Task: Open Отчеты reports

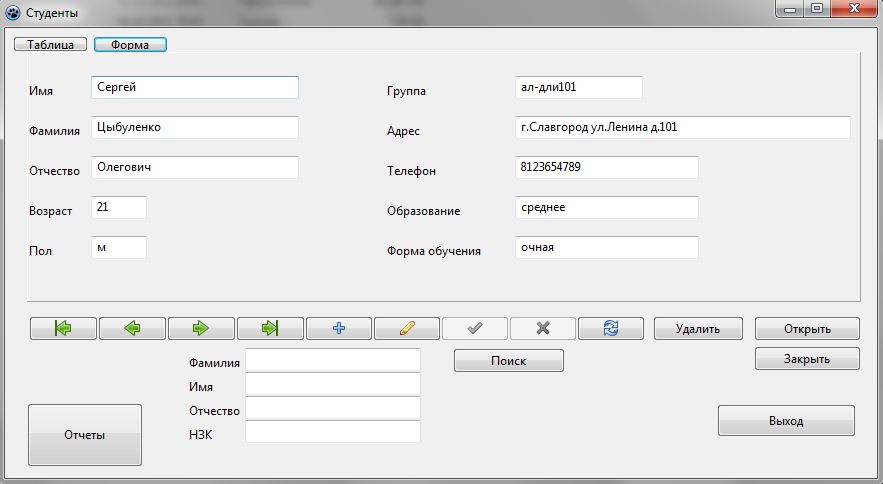Action: (84, 435)
